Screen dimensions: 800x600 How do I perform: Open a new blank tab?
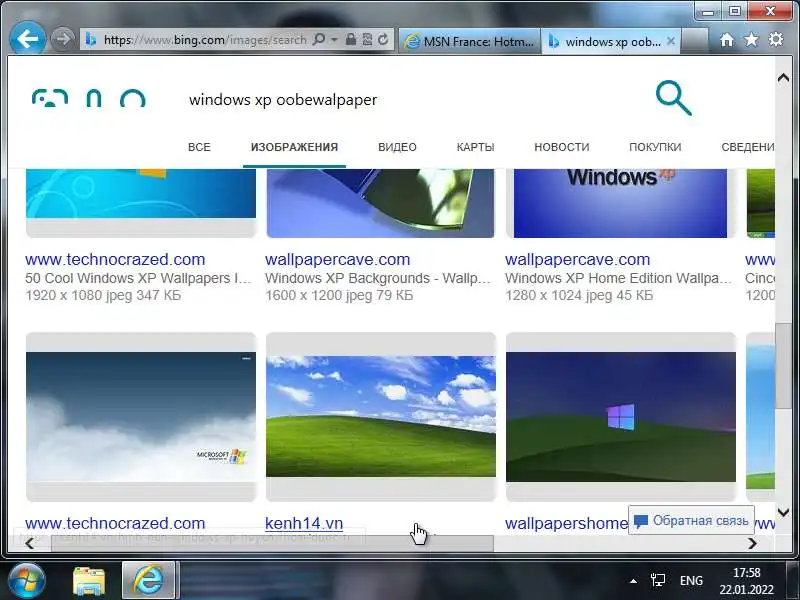(694, 41)
